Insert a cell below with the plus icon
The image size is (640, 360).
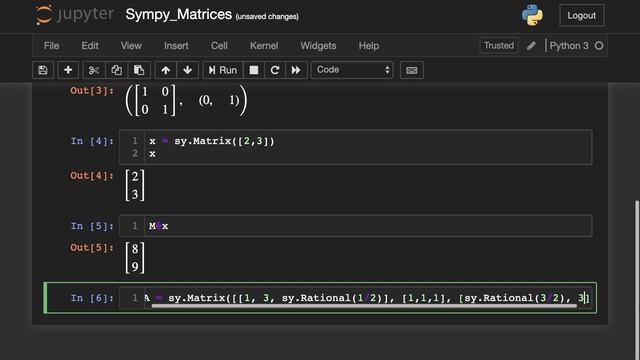pos(68,70)
